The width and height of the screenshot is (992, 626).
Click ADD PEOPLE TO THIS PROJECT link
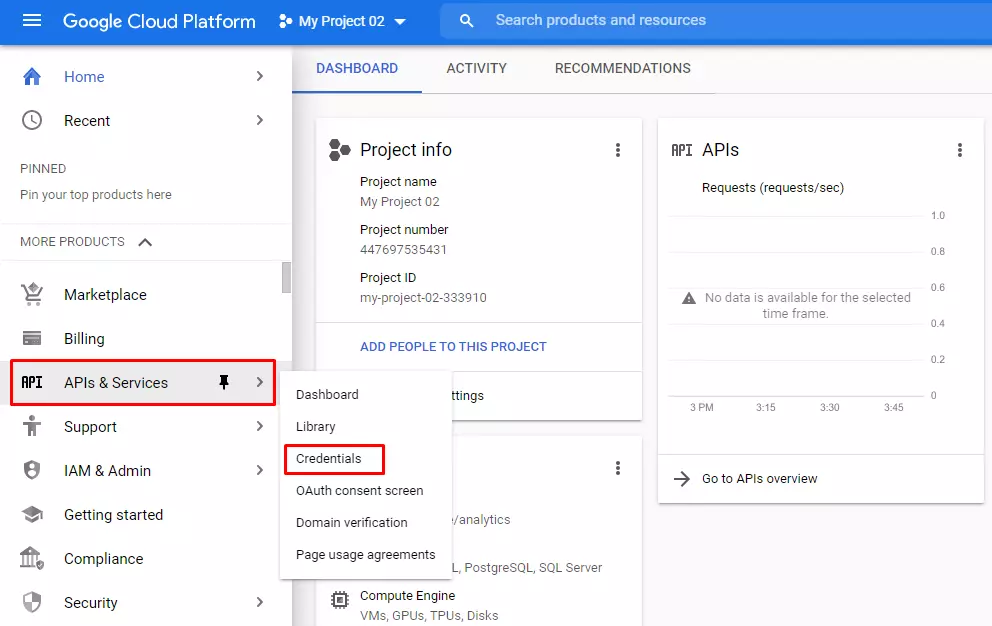(453, 347)
